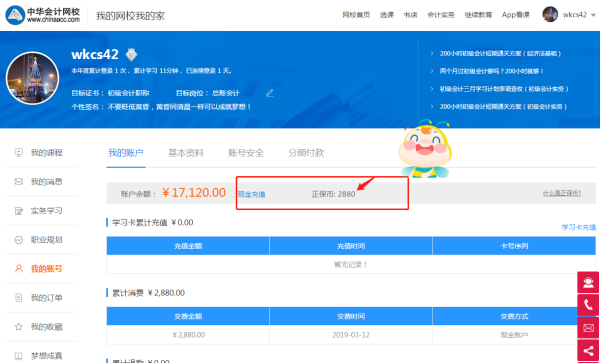Screen dimensions: 600x363
Task: Click the 学习卡充值 link
Action: coord(579,227)
